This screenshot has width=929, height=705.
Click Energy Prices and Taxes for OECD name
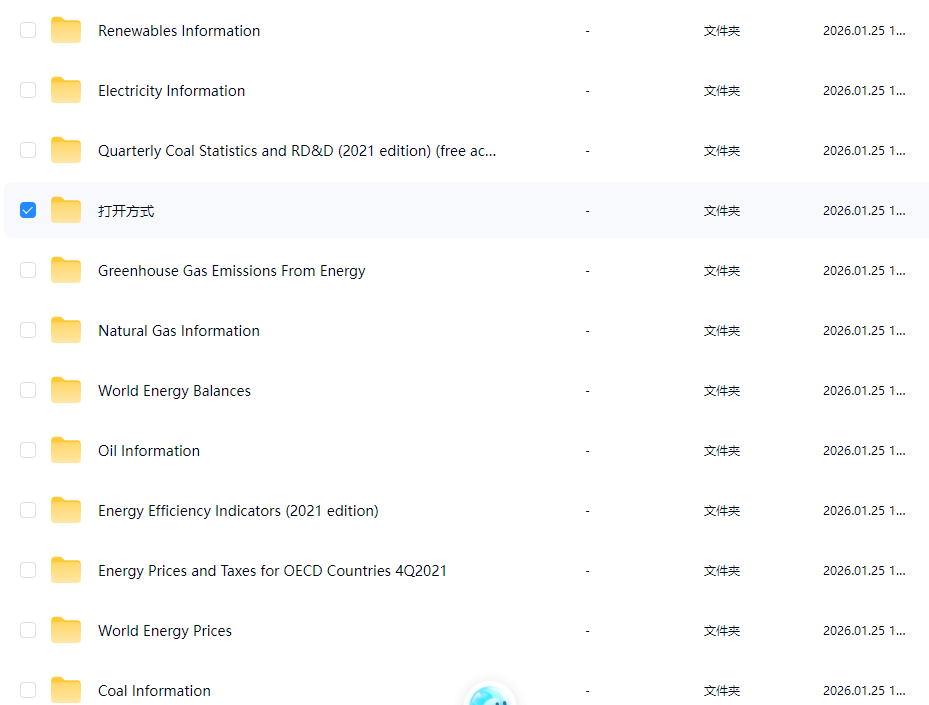click(x=272, y=571)
